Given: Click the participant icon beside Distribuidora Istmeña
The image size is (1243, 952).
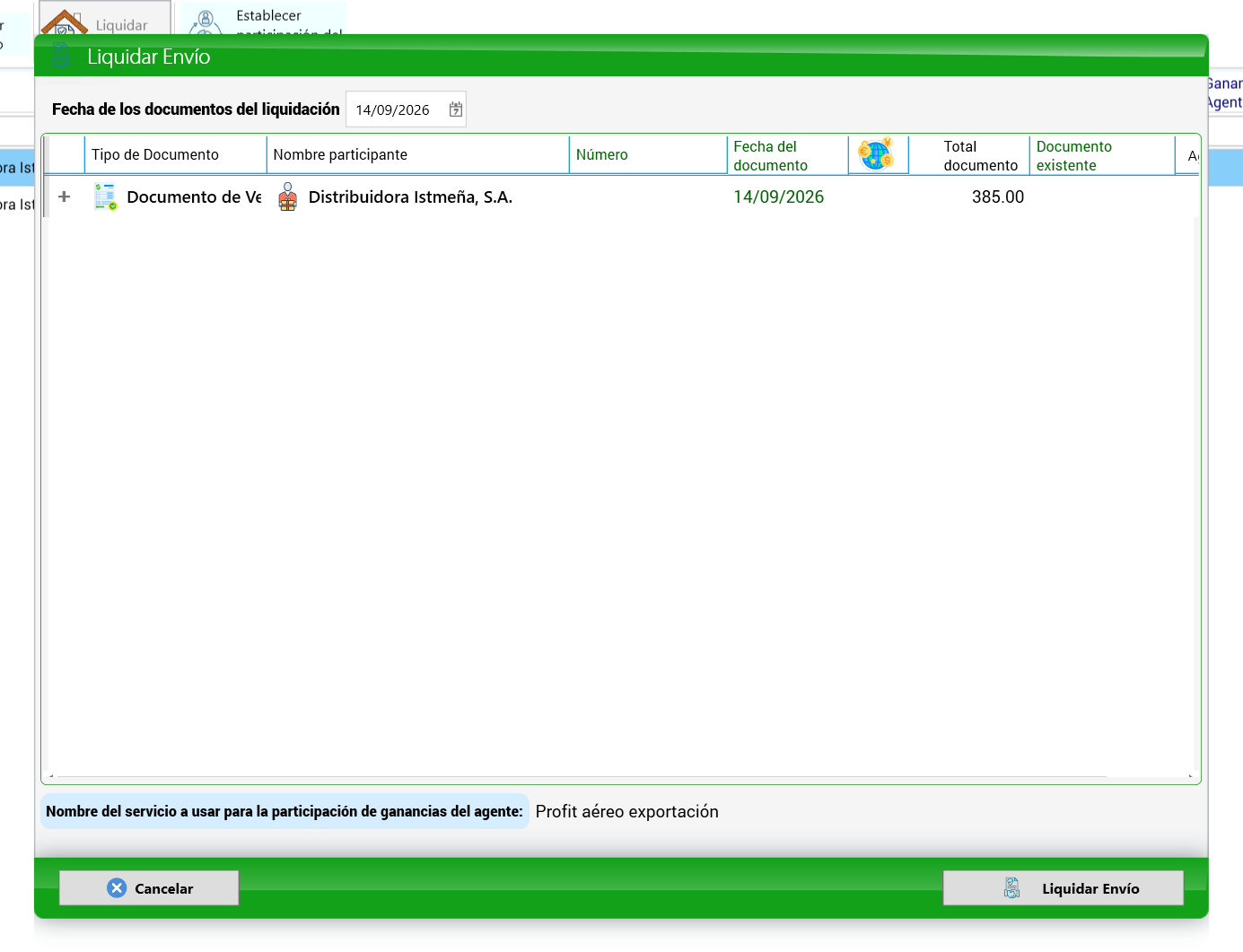Looking at the screenshot, I should pos(287,197).
